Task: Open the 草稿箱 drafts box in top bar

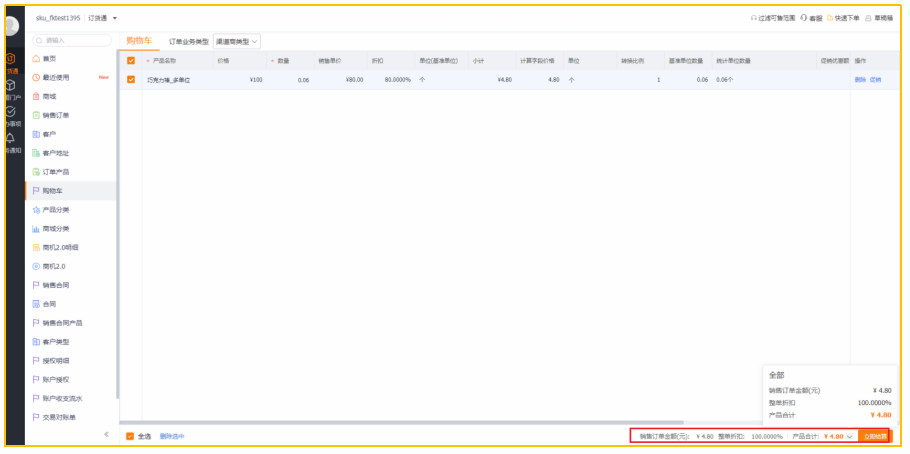Action: [x=879, y=18]
